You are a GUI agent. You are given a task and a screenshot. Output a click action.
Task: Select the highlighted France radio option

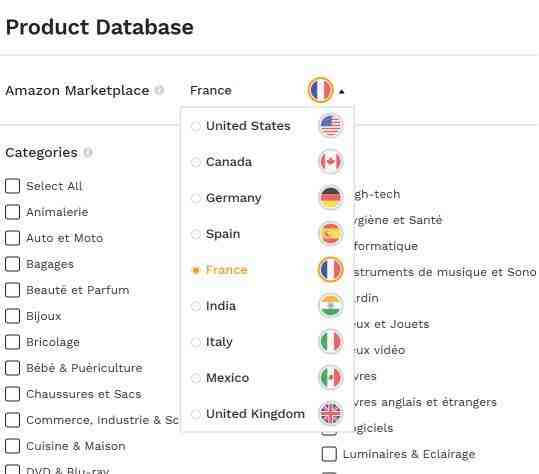pyautogui.click(x=196, y=270)
